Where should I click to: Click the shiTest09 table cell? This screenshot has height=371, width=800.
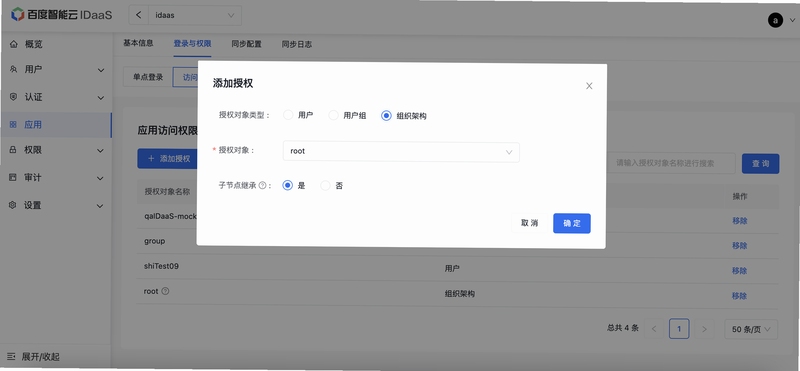(x=161, y=266)
